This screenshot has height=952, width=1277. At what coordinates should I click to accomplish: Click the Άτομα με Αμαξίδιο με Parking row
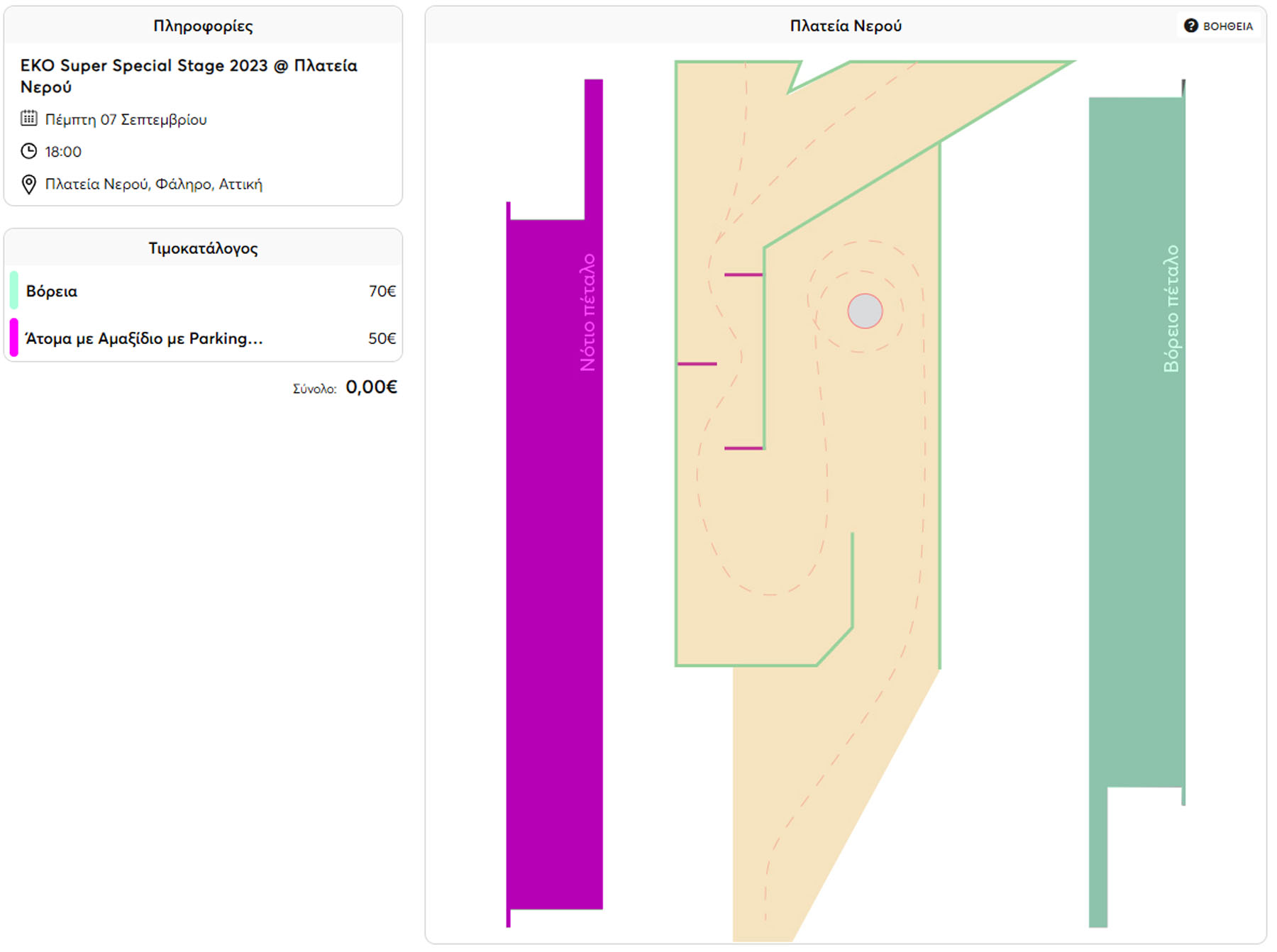tap(203, 338)
